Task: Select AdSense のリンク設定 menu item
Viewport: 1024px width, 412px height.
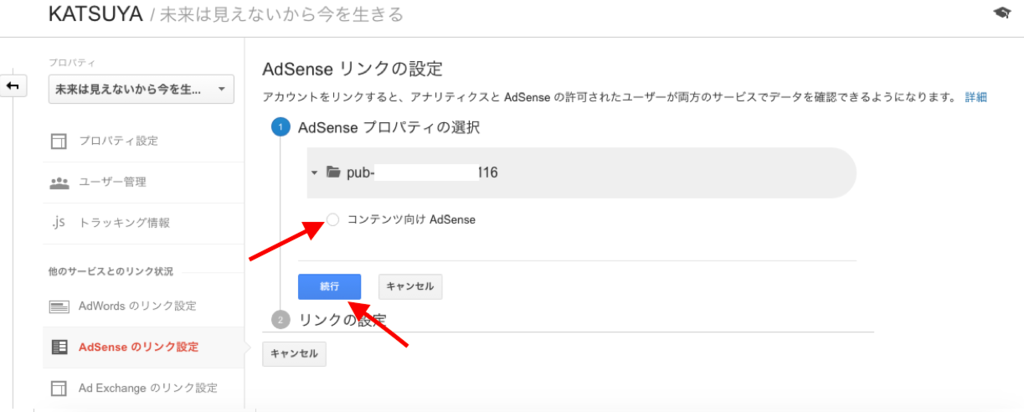Action: coord(138,347)
